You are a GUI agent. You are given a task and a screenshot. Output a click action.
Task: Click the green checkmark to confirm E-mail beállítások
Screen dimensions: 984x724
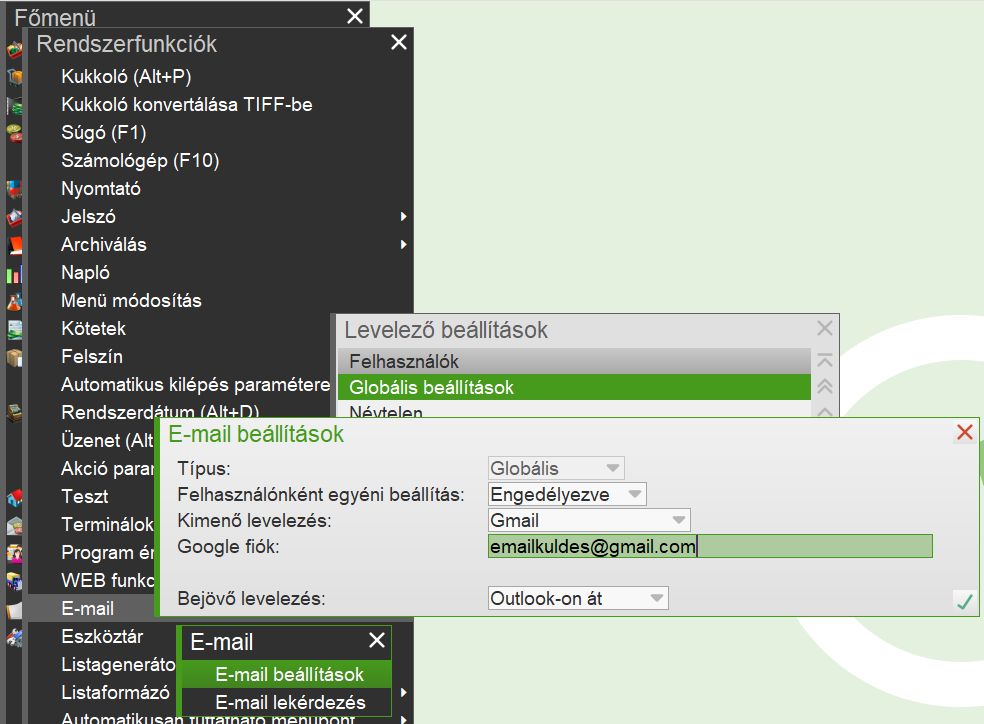coord(965,602)
